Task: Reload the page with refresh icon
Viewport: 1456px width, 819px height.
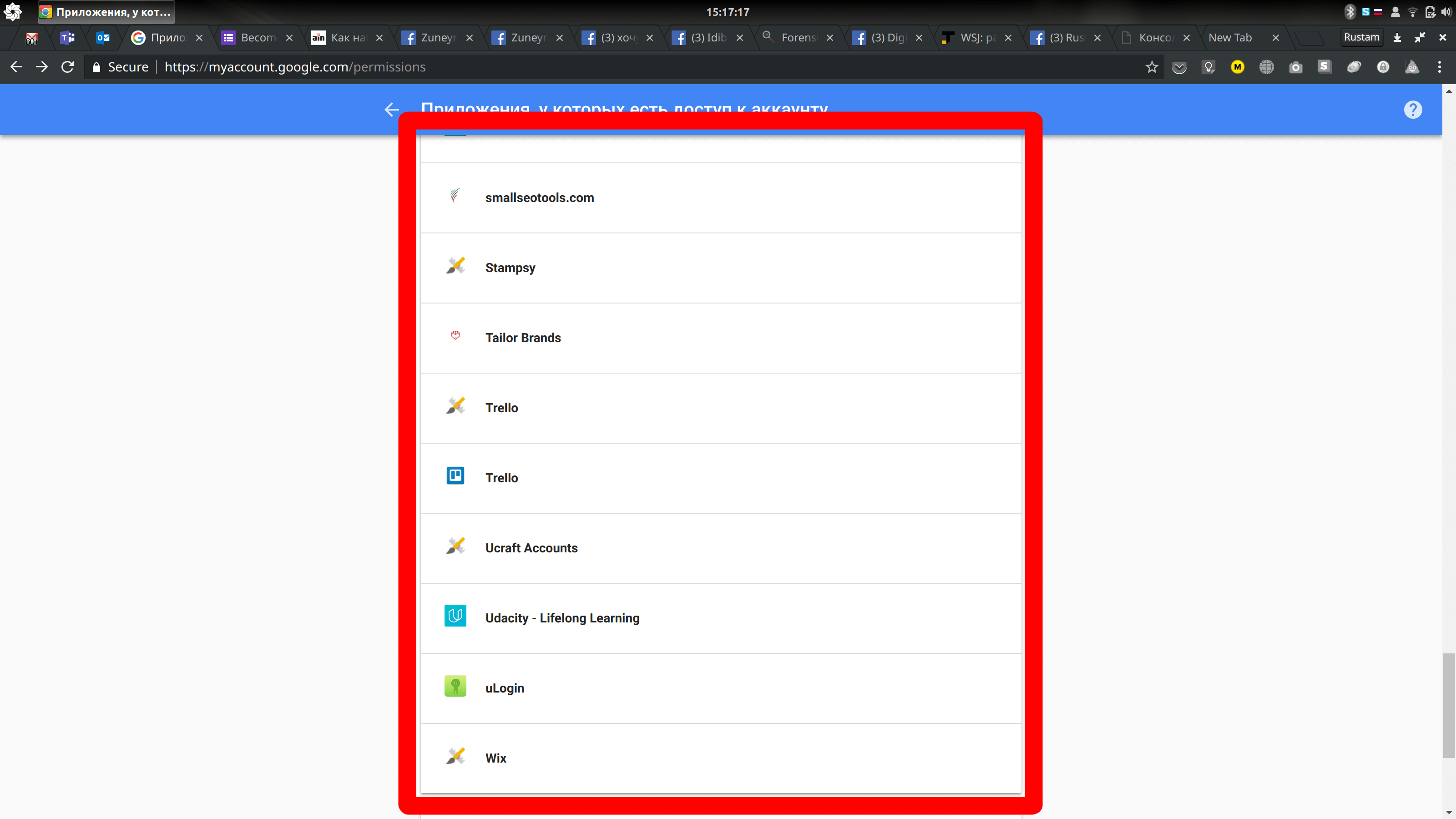Action: point(67,67)
